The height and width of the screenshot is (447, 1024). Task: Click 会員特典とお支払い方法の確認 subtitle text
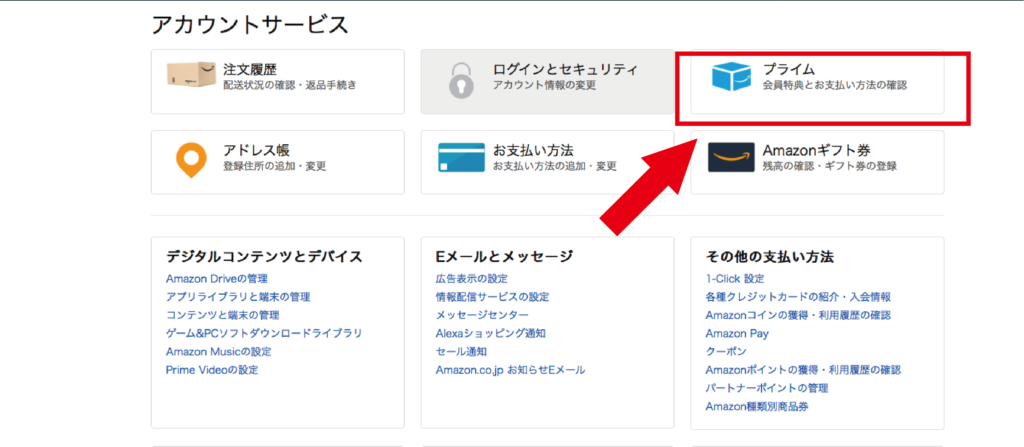[x=835, y=85]
